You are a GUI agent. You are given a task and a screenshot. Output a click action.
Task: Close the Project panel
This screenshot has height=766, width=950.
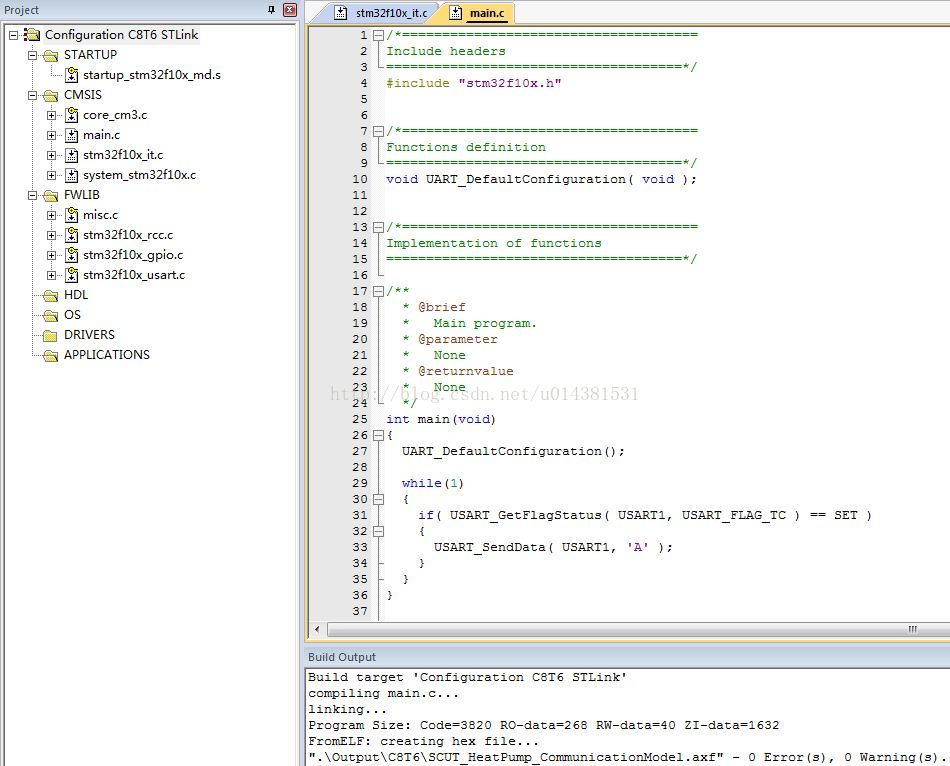[290, 10]
